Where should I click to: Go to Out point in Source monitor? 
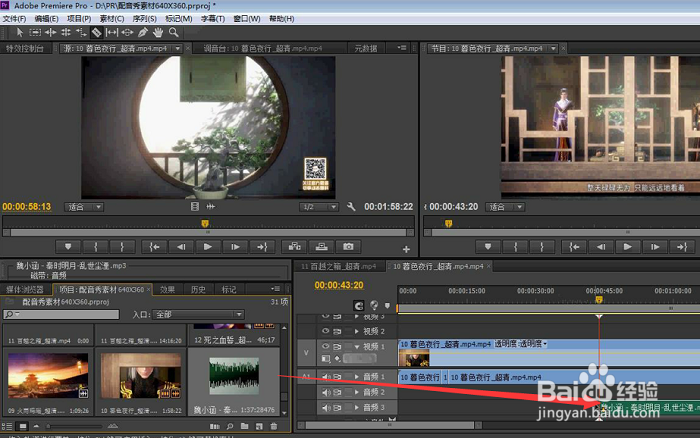262,246
